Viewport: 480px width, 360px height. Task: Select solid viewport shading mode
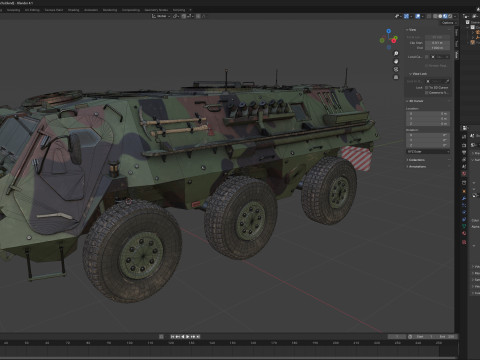pos(440,16)
